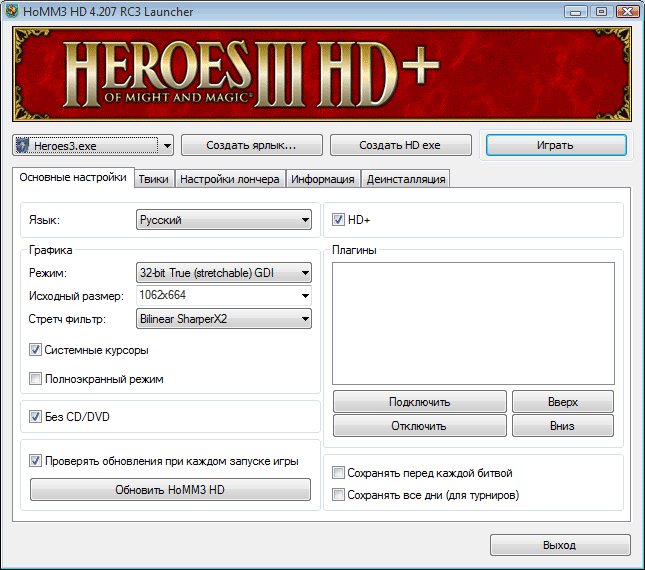This screenshot has width=645, height=570.
Task: Open the Стретч фильтр dropdown
Action: [224, 319]
